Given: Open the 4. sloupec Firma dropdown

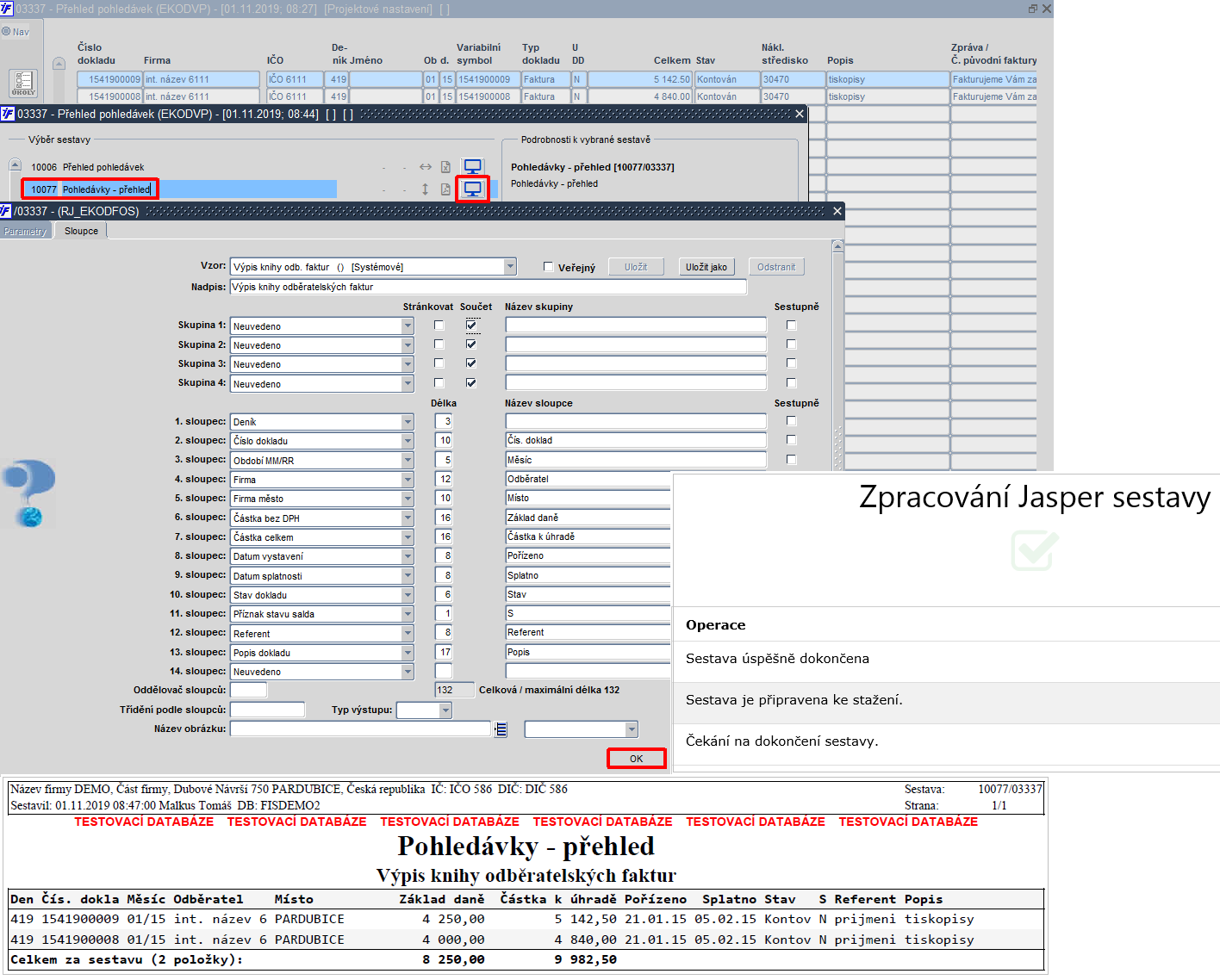Looking at the screenshot, I should click(408, 480).
